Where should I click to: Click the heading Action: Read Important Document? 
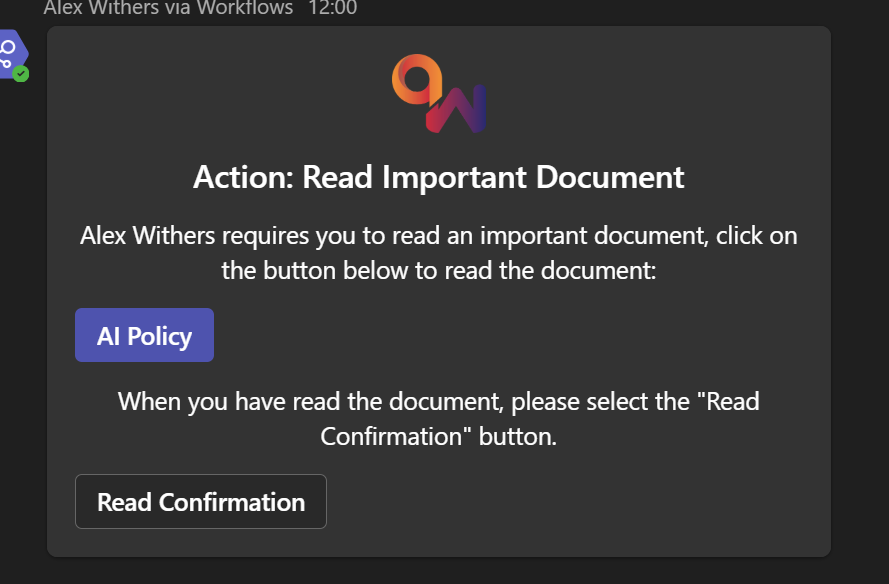(x=439, y=177)
